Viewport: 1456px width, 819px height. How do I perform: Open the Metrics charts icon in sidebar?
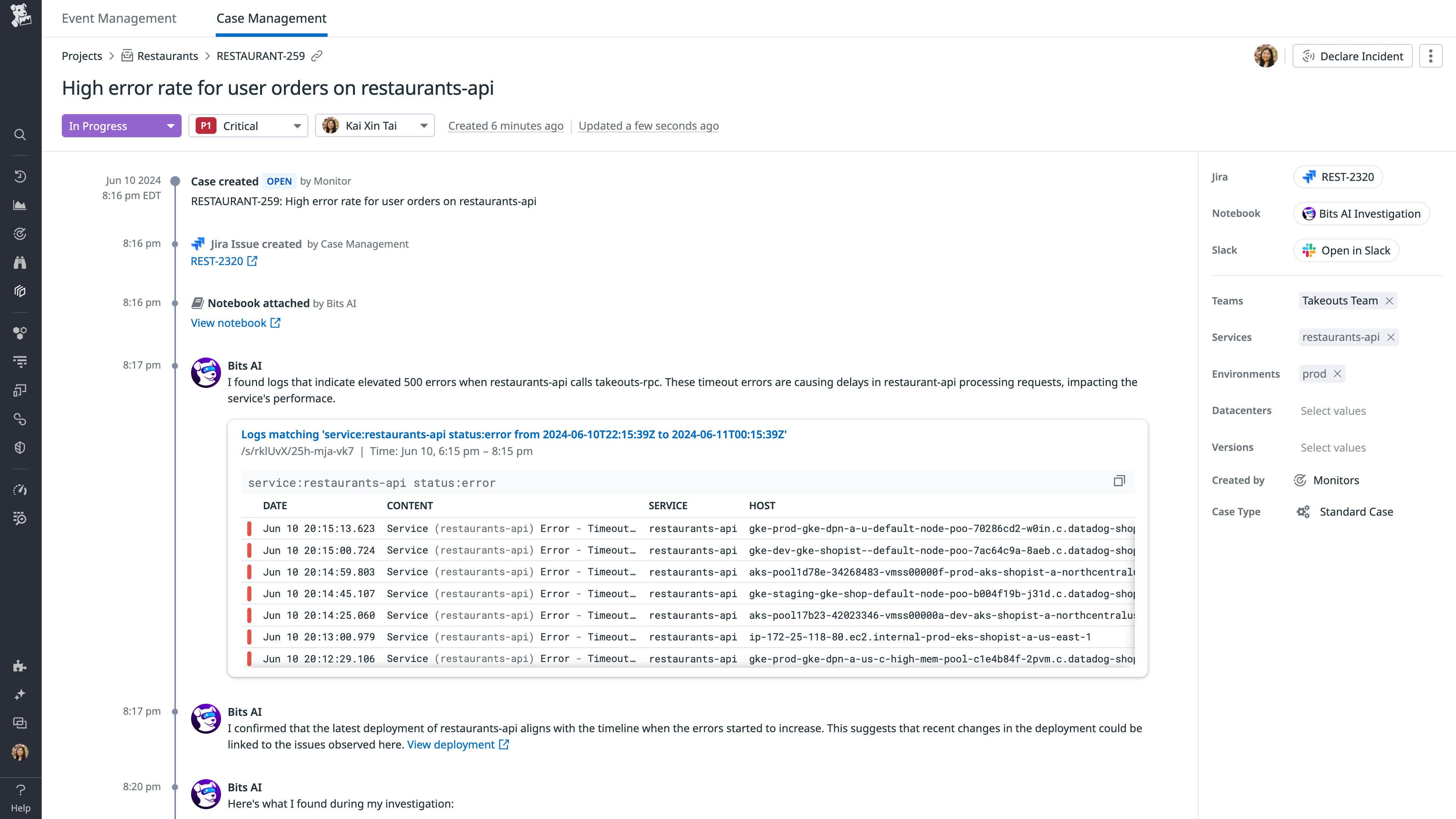pyautogui.click(x=20, y=205)
